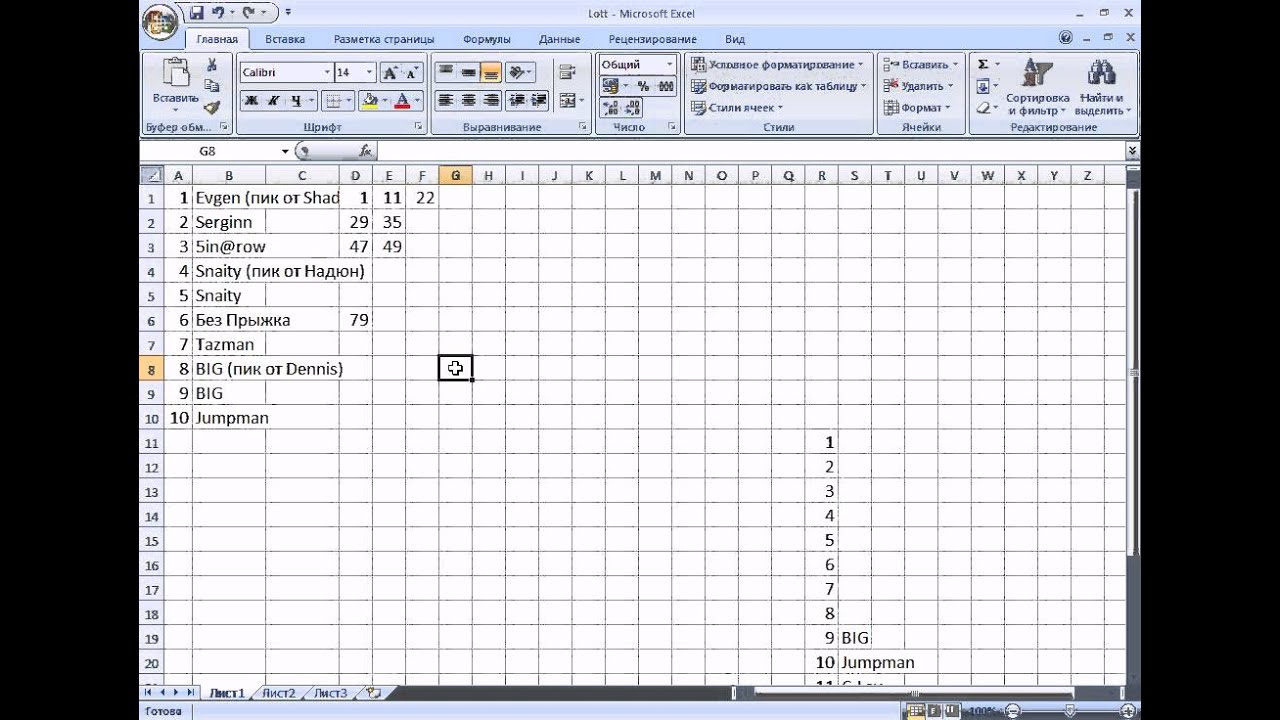The image size is (1280, 720).
Task: Apply red font color A
Action: tap(402, 101)
